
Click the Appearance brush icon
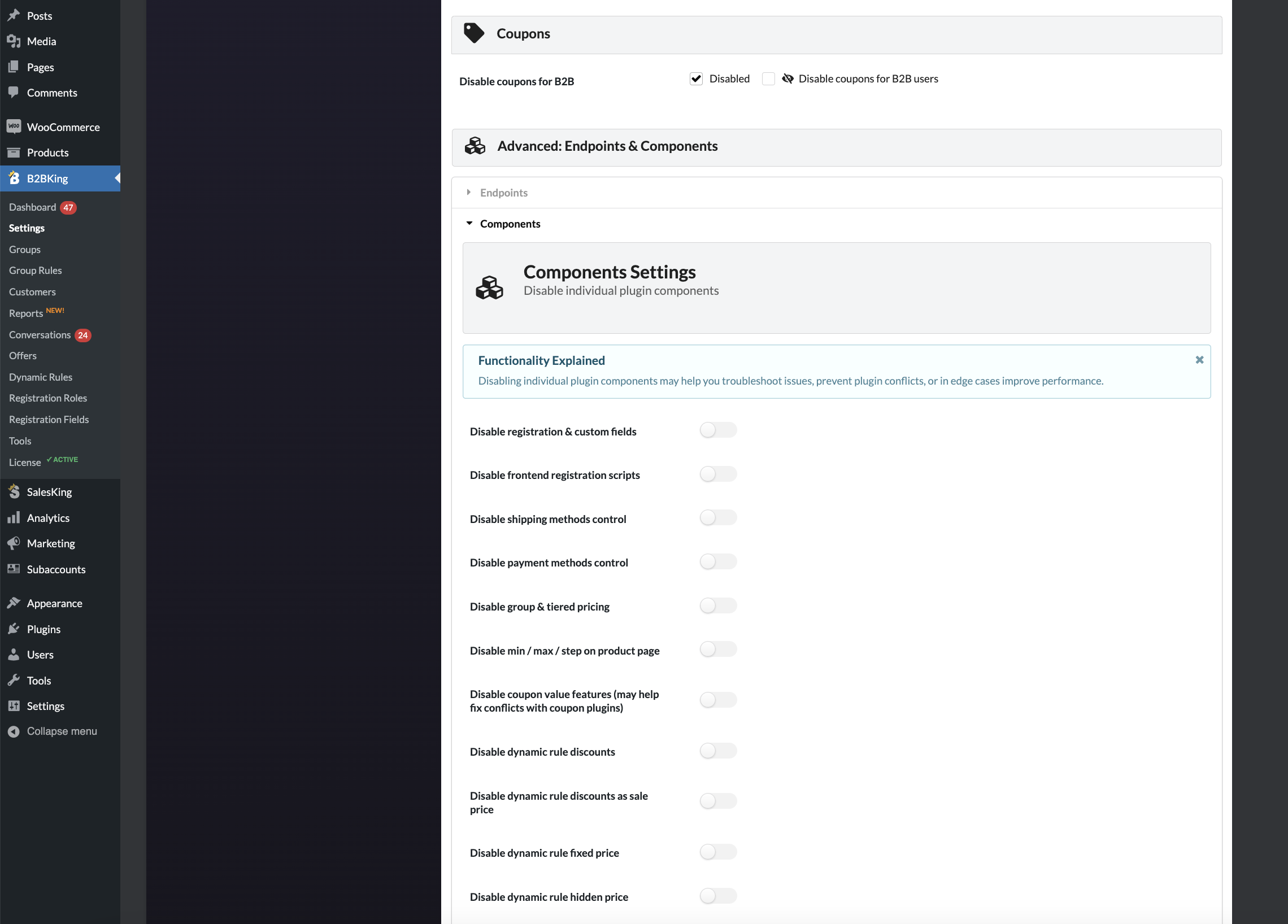(14, 603)
